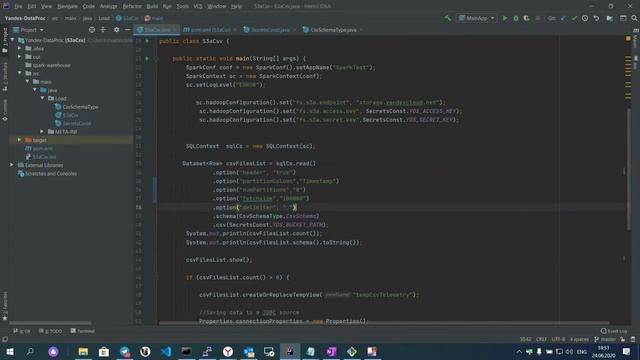Collapse the main folder in project tree
Screen dimensions: 640x360
[27, 82]
